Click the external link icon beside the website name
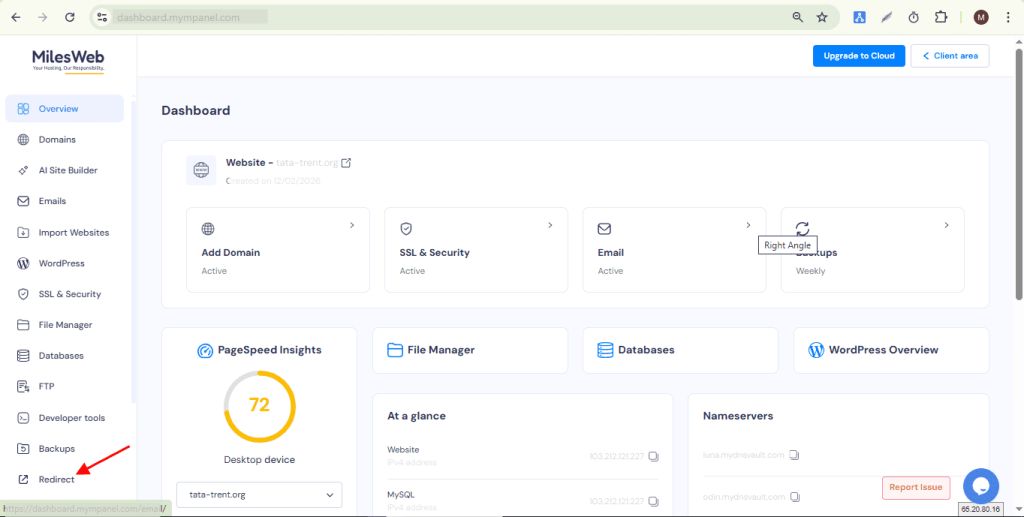The height and width of the screenshot is (517, 1024). coord(346,163)
